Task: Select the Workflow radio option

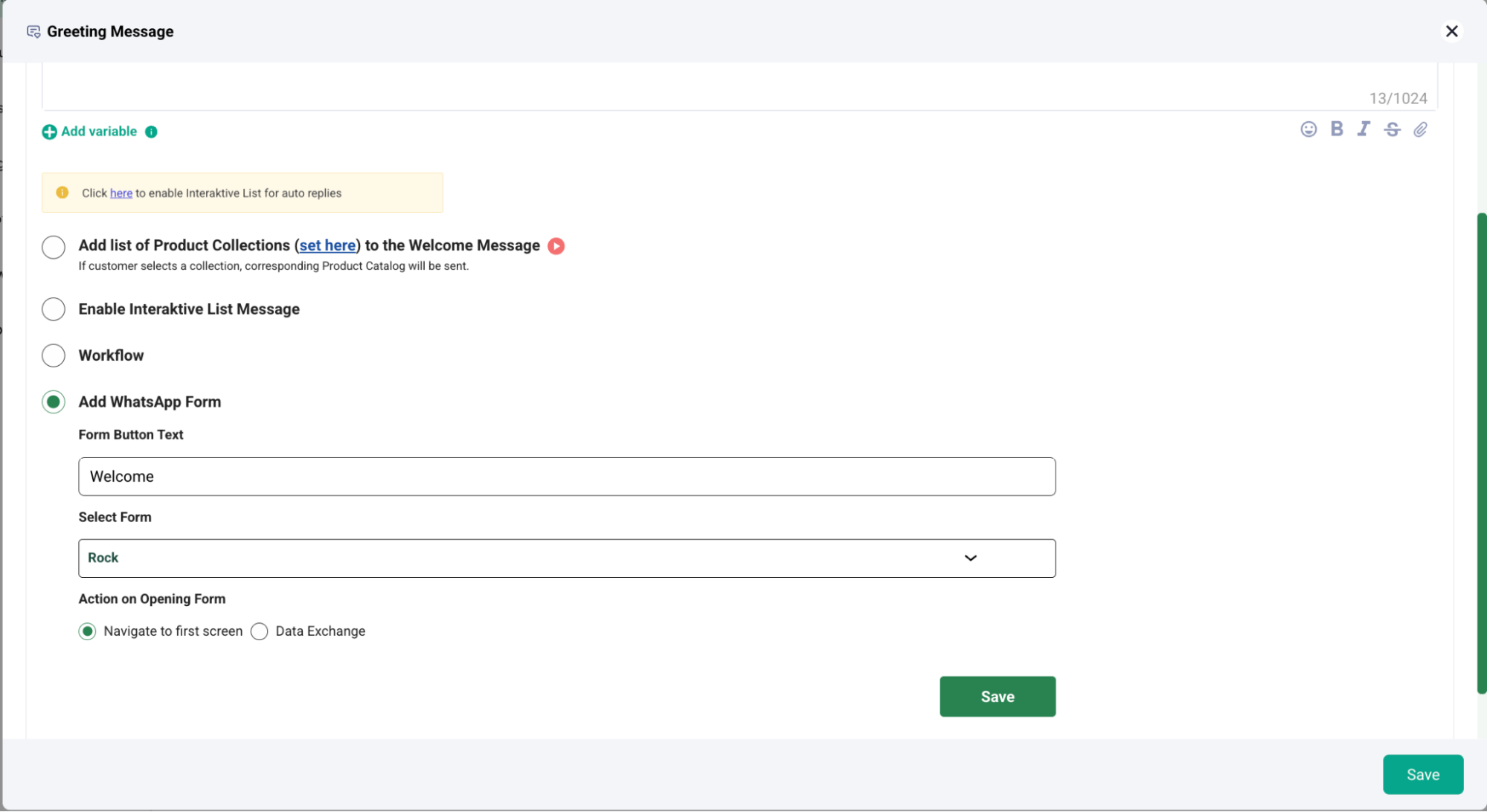Action: point(53,355)
